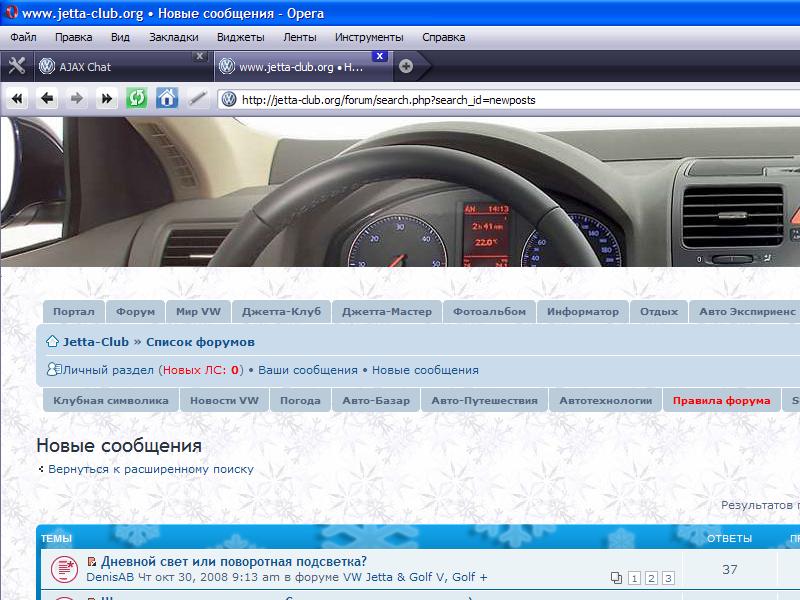This screenshot has width=800, height=600.
Task: Go to page 3 of the topic
Action: pyautogui.click(x=668, y=578)
